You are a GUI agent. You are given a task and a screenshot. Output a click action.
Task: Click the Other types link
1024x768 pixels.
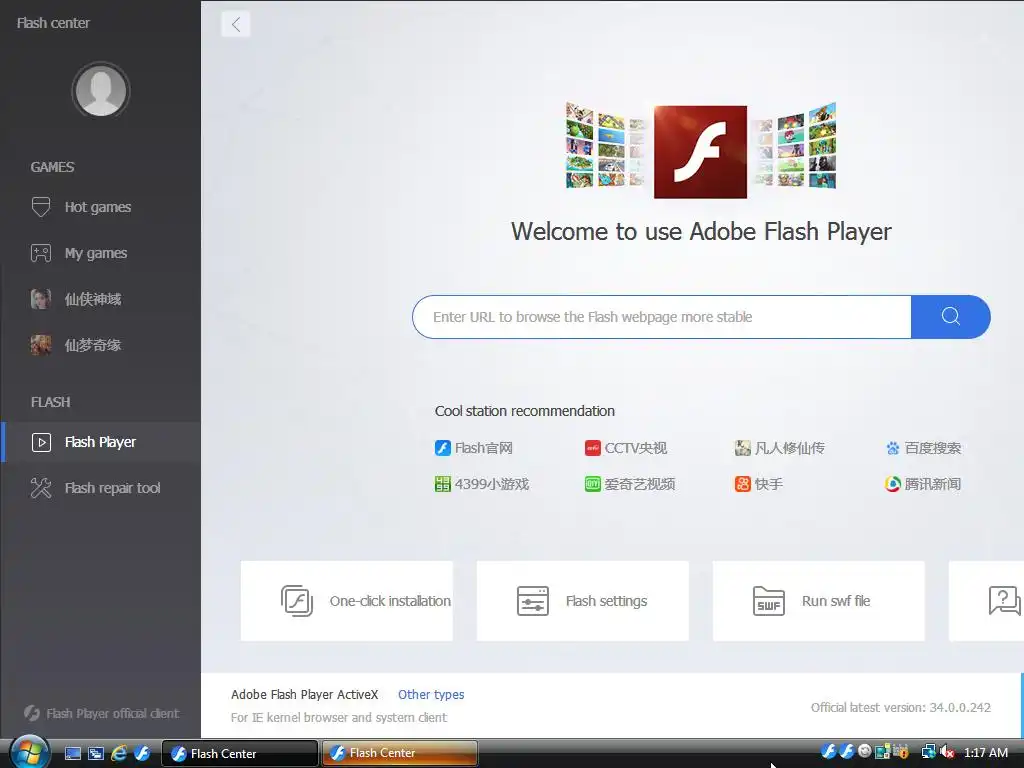[x=431, y=694]
